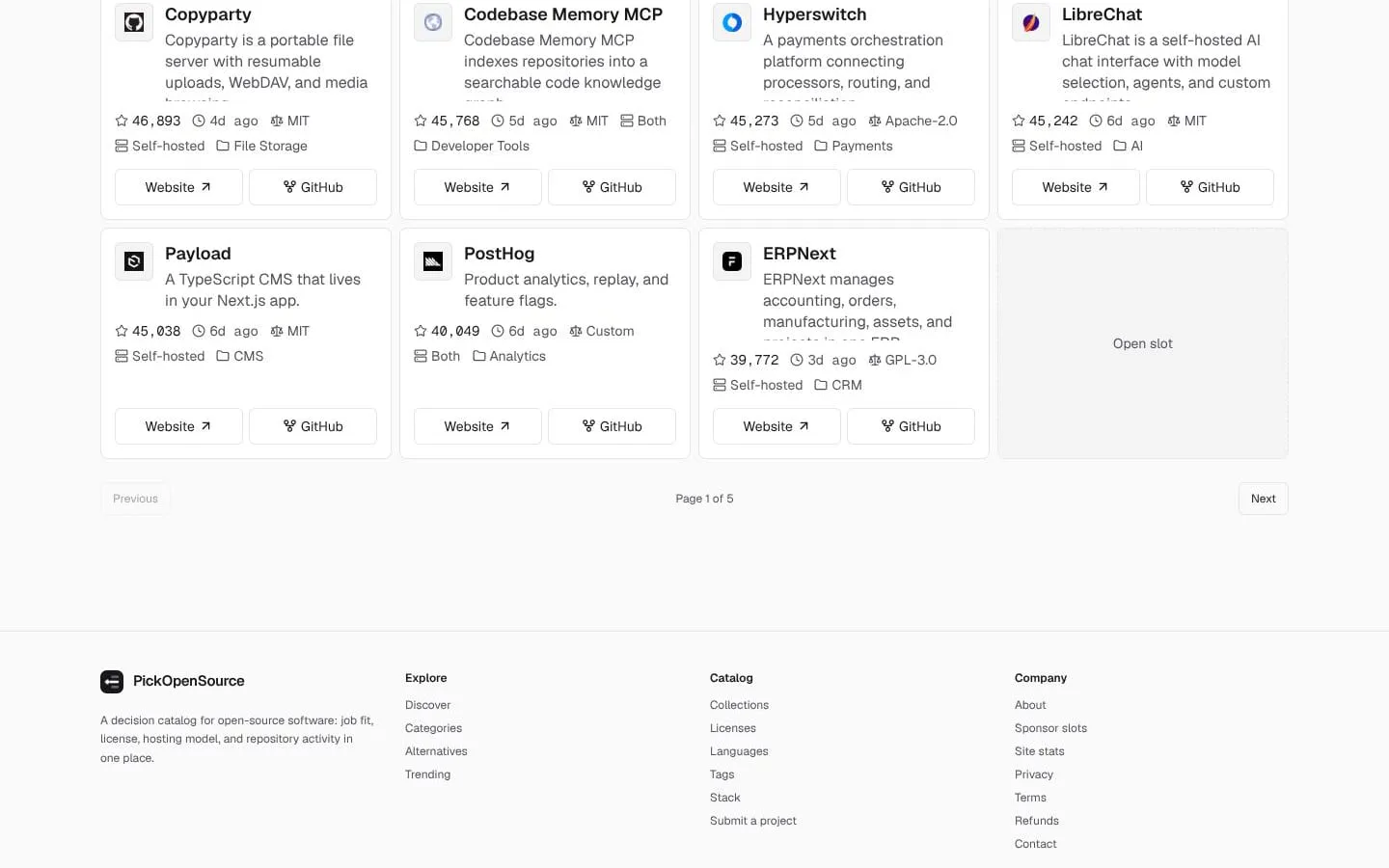Open PostHog's GitHub button
The image size is (1389, 868).
[612, 426]
